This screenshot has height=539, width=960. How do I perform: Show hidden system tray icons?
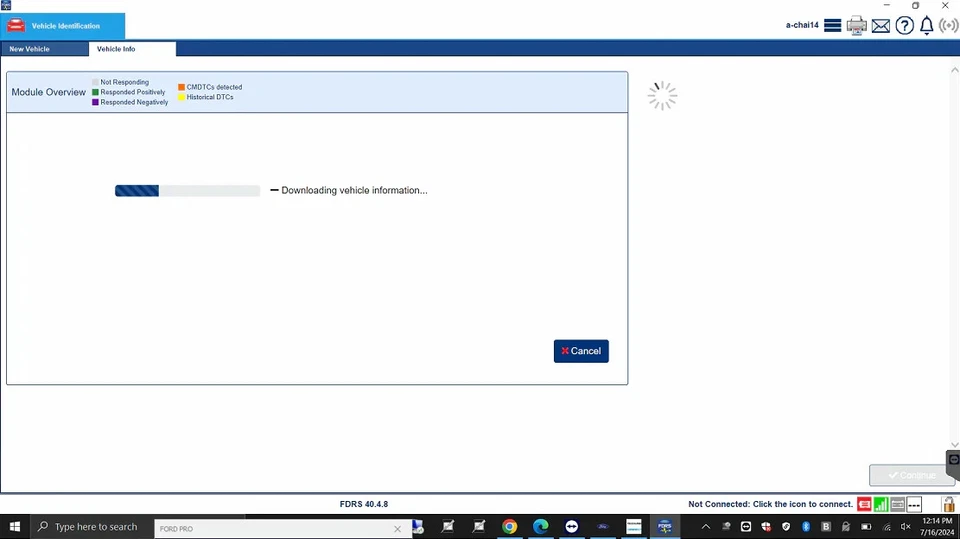pyautogui.click(x=706, y=527)
